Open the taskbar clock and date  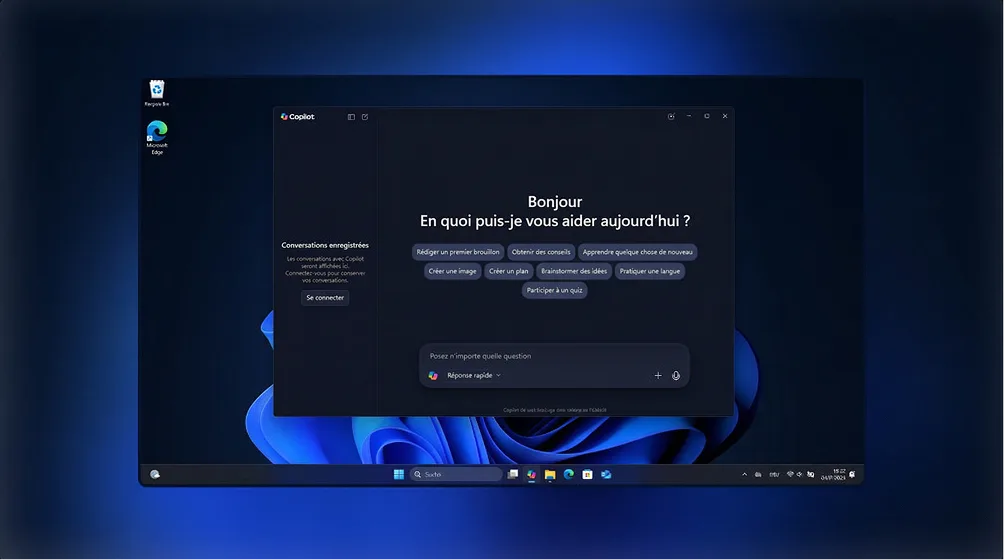[833, 474]
